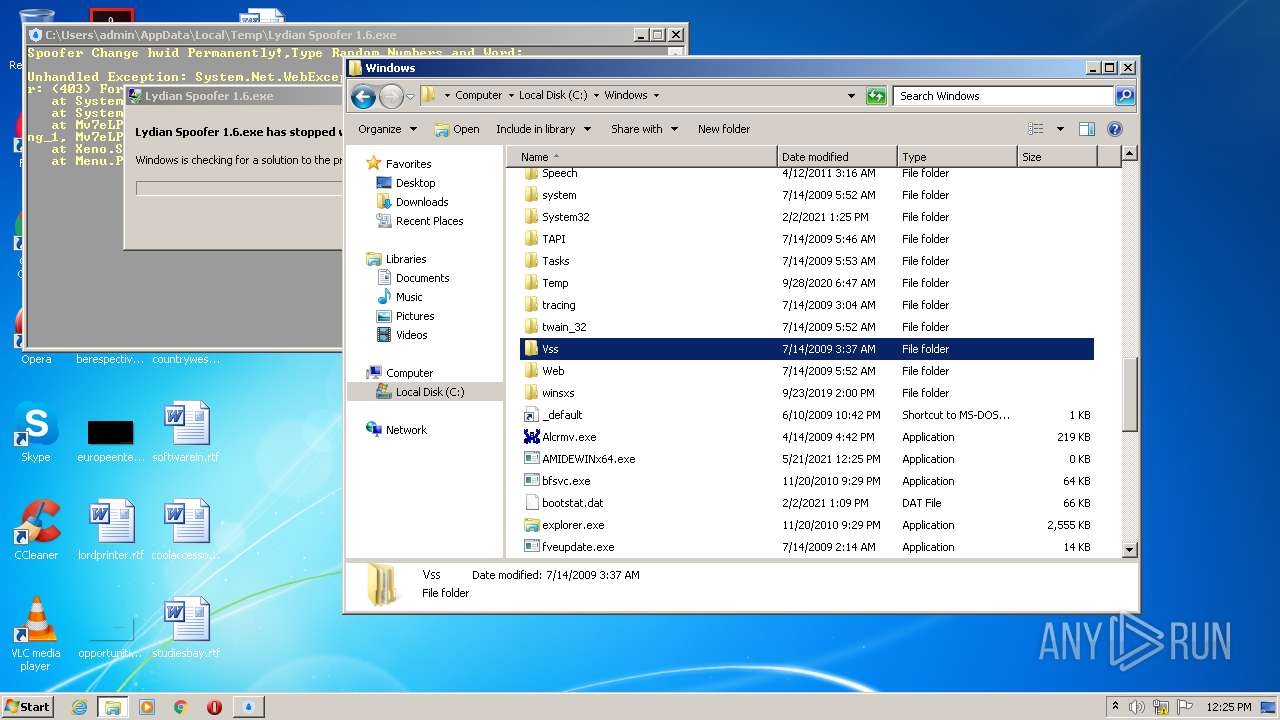Expand the Computer breadcrumb arrow
The height and width of the screenshot is (720, 1280).
pos(511,96)
